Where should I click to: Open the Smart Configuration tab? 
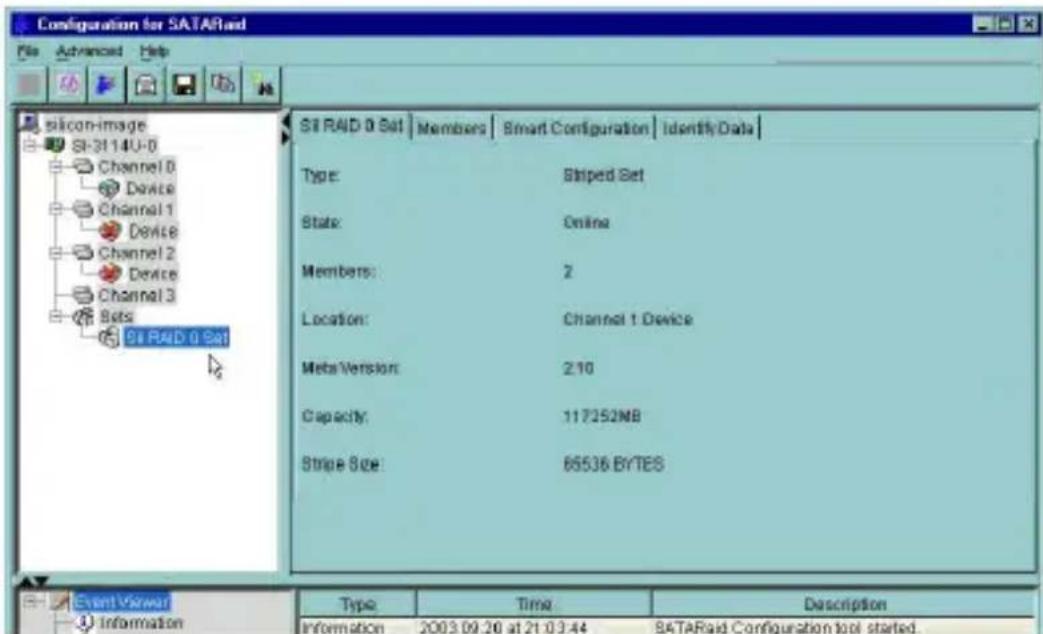[x=575, y=128]
